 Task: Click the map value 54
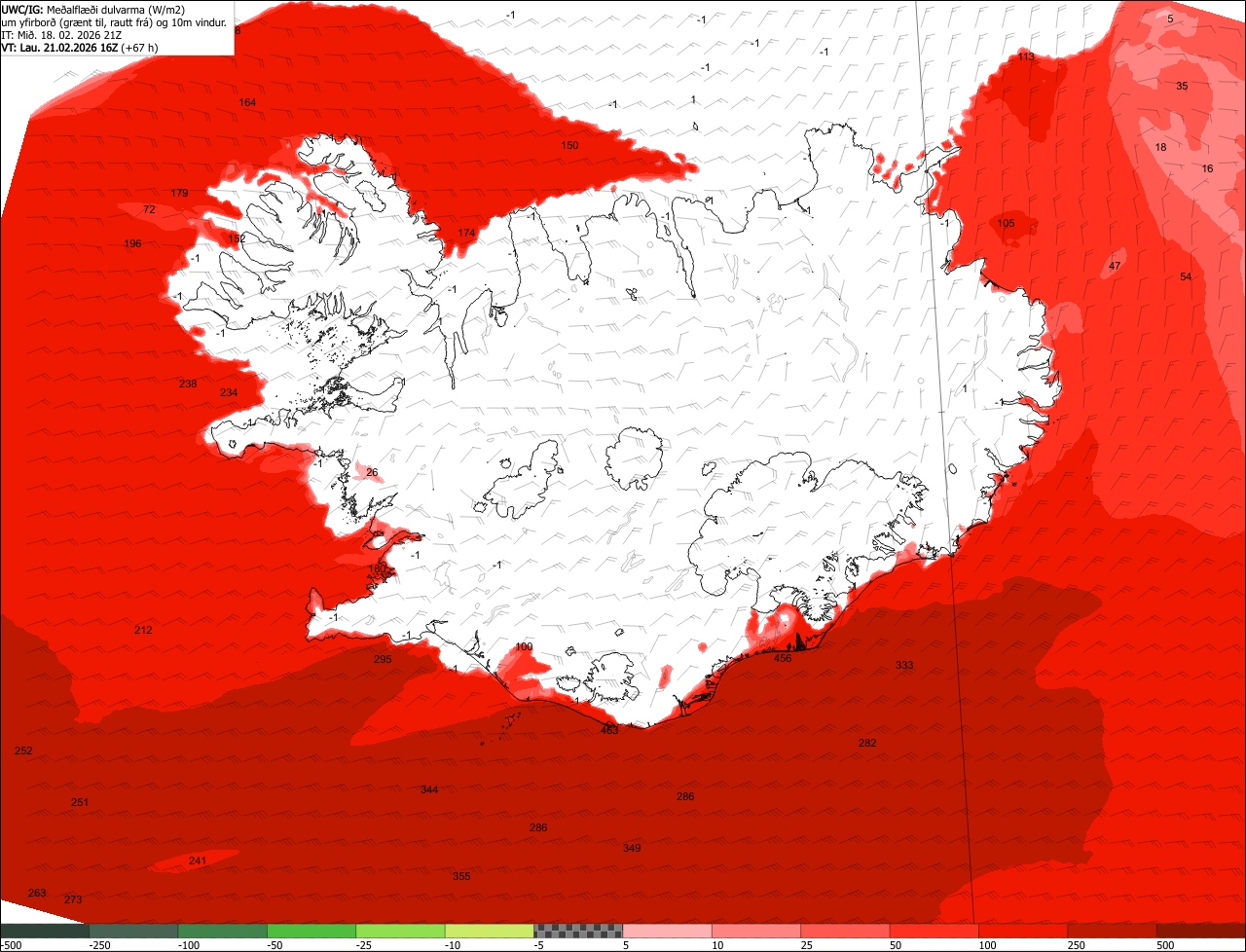(1186, 276)
